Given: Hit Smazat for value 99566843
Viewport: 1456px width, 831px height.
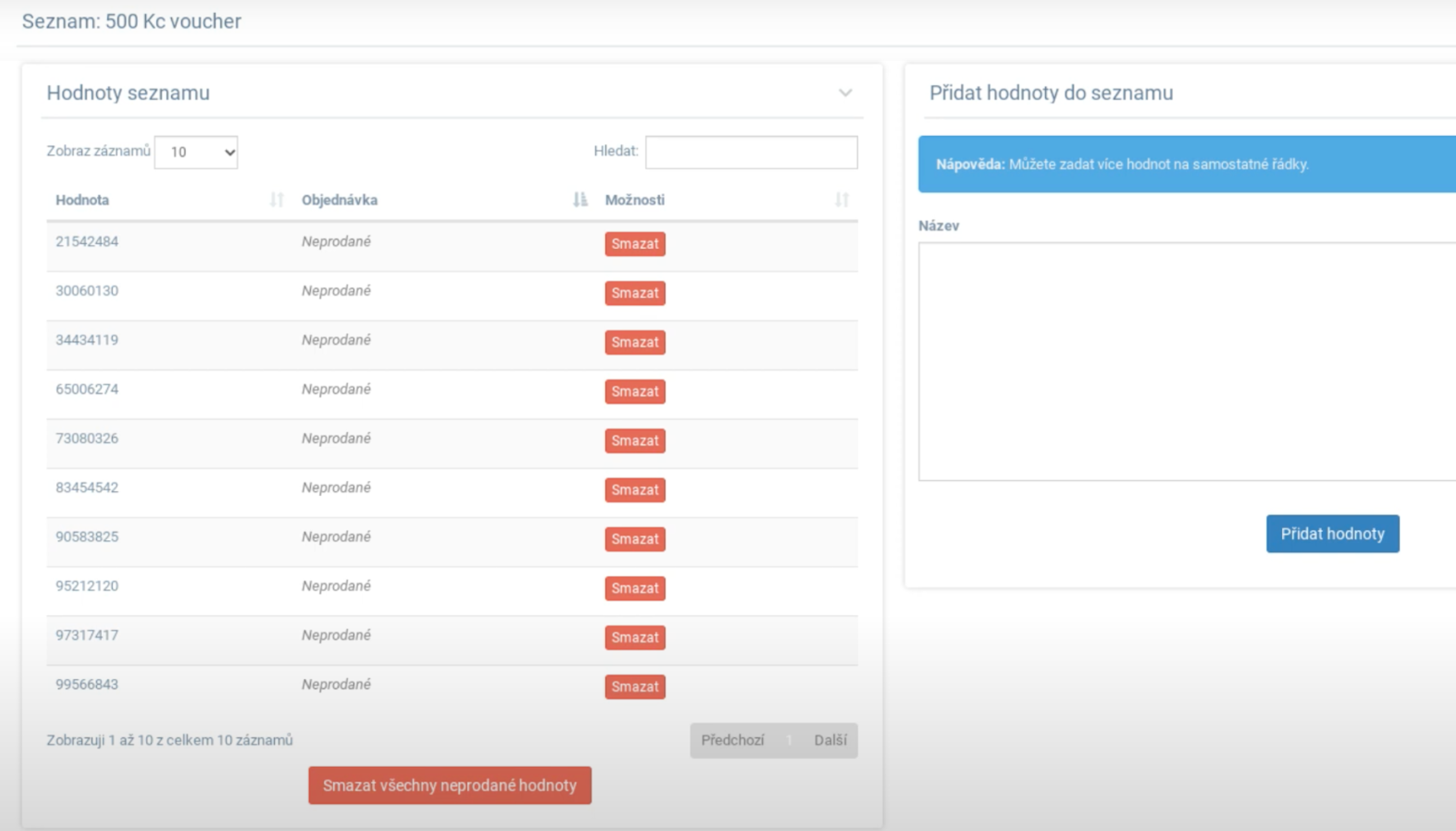Looking at the screenshot, I should click(635, 687).
